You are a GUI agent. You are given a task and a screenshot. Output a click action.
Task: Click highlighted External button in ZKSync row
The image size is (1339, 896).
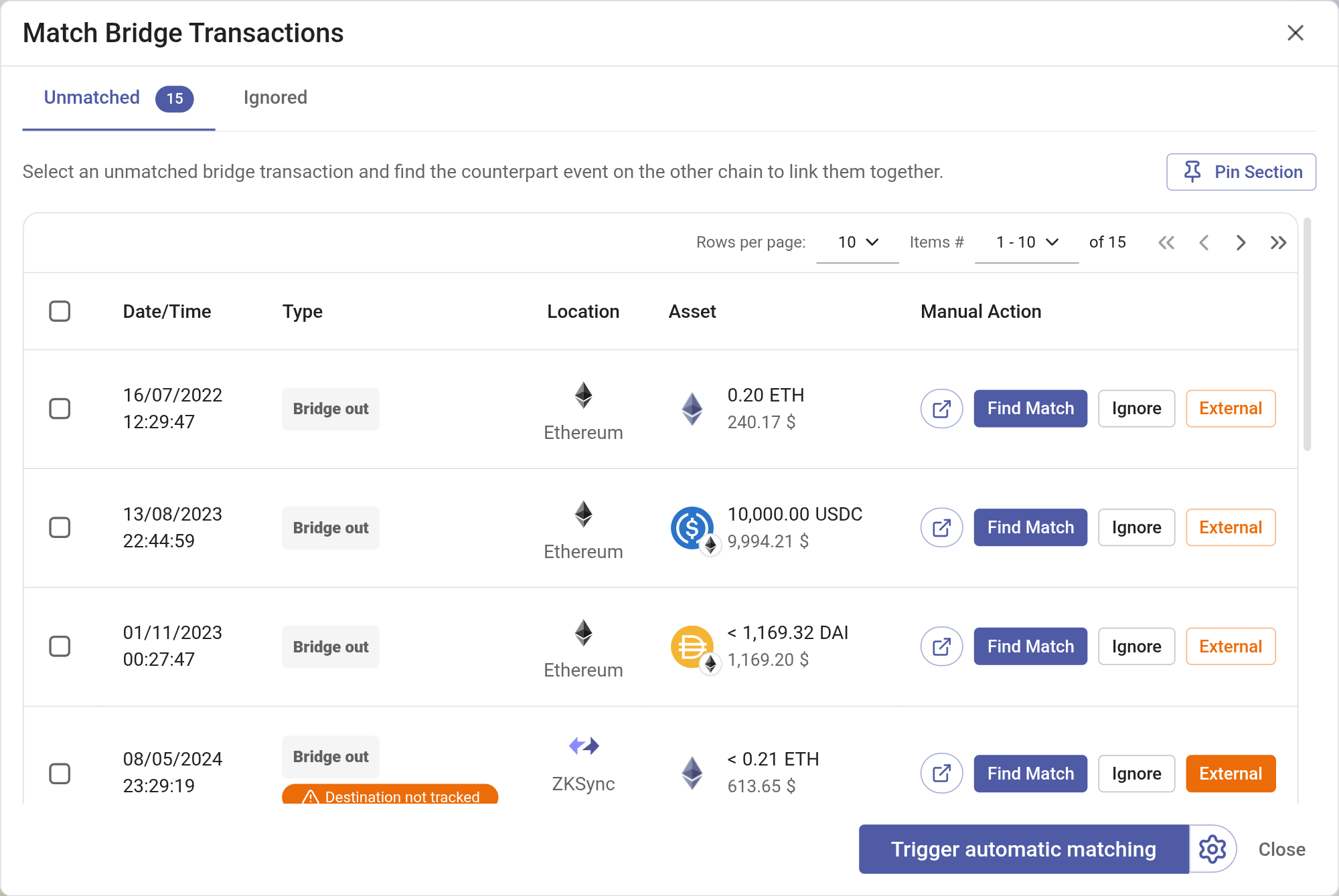point(1231,774)
